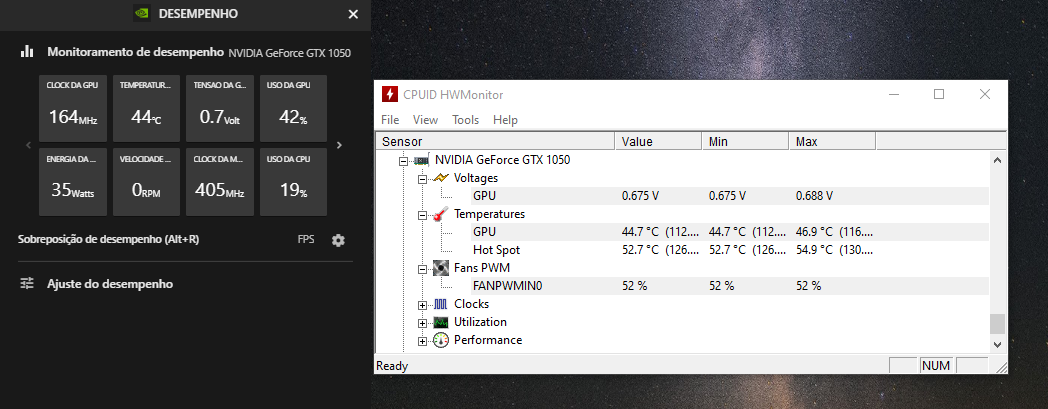
Task: Click the bar chart icon beside Monitoramento de desempenho
Action: pos(27,51)
